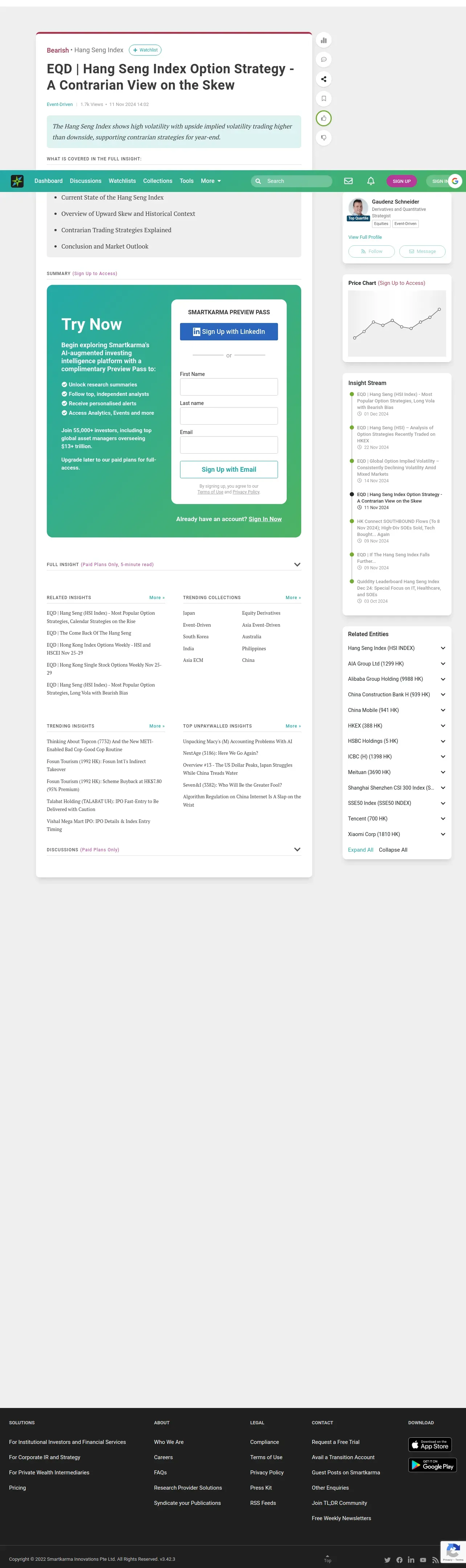Screen dimensions: 466x1568
Task: Open 'EQD | The Come Back Of The Hang Seng'
Action: click(89, 633)
